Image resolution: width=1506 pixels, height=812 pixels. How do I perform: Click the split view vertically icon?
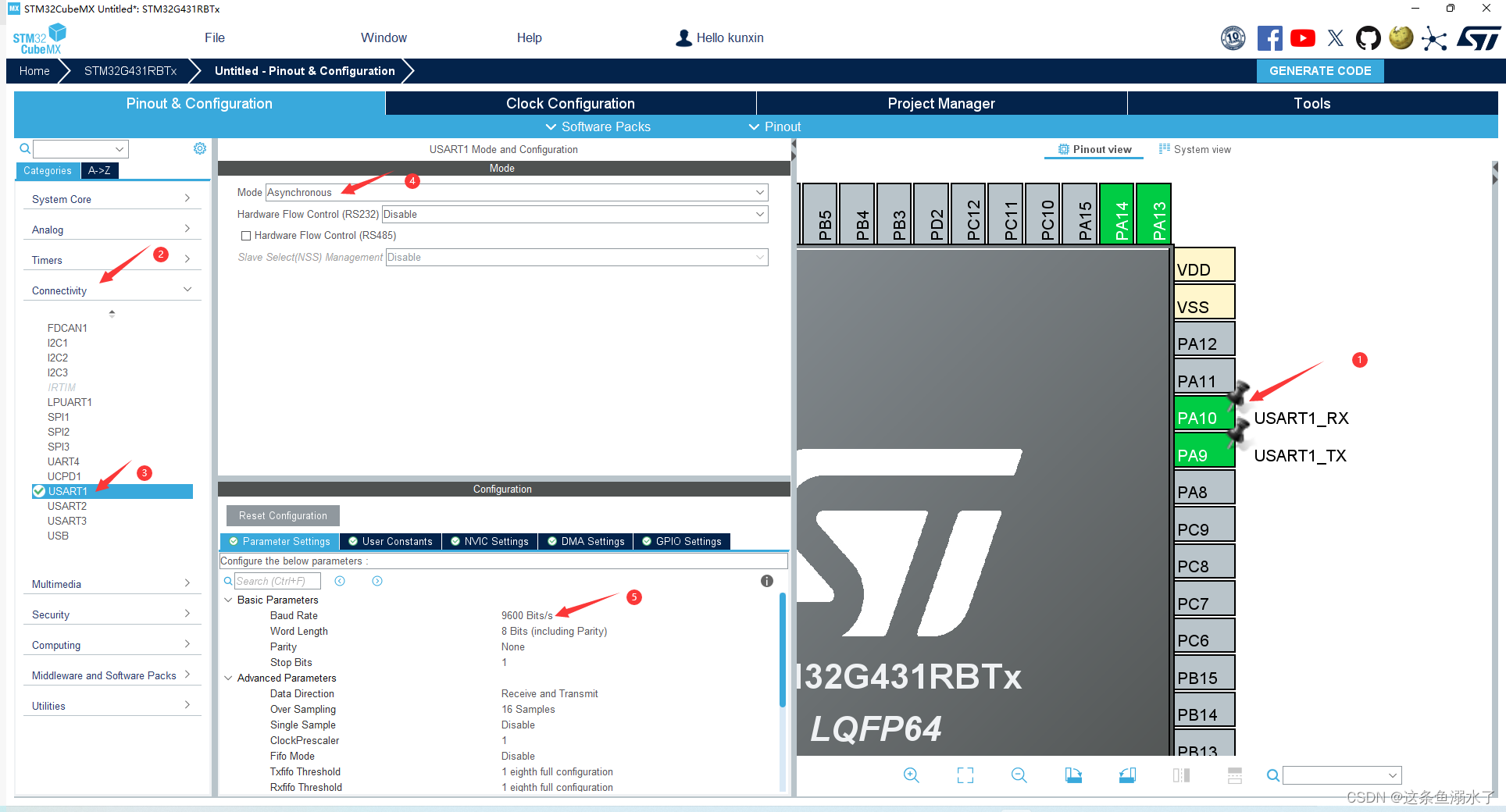[1234, 775]
